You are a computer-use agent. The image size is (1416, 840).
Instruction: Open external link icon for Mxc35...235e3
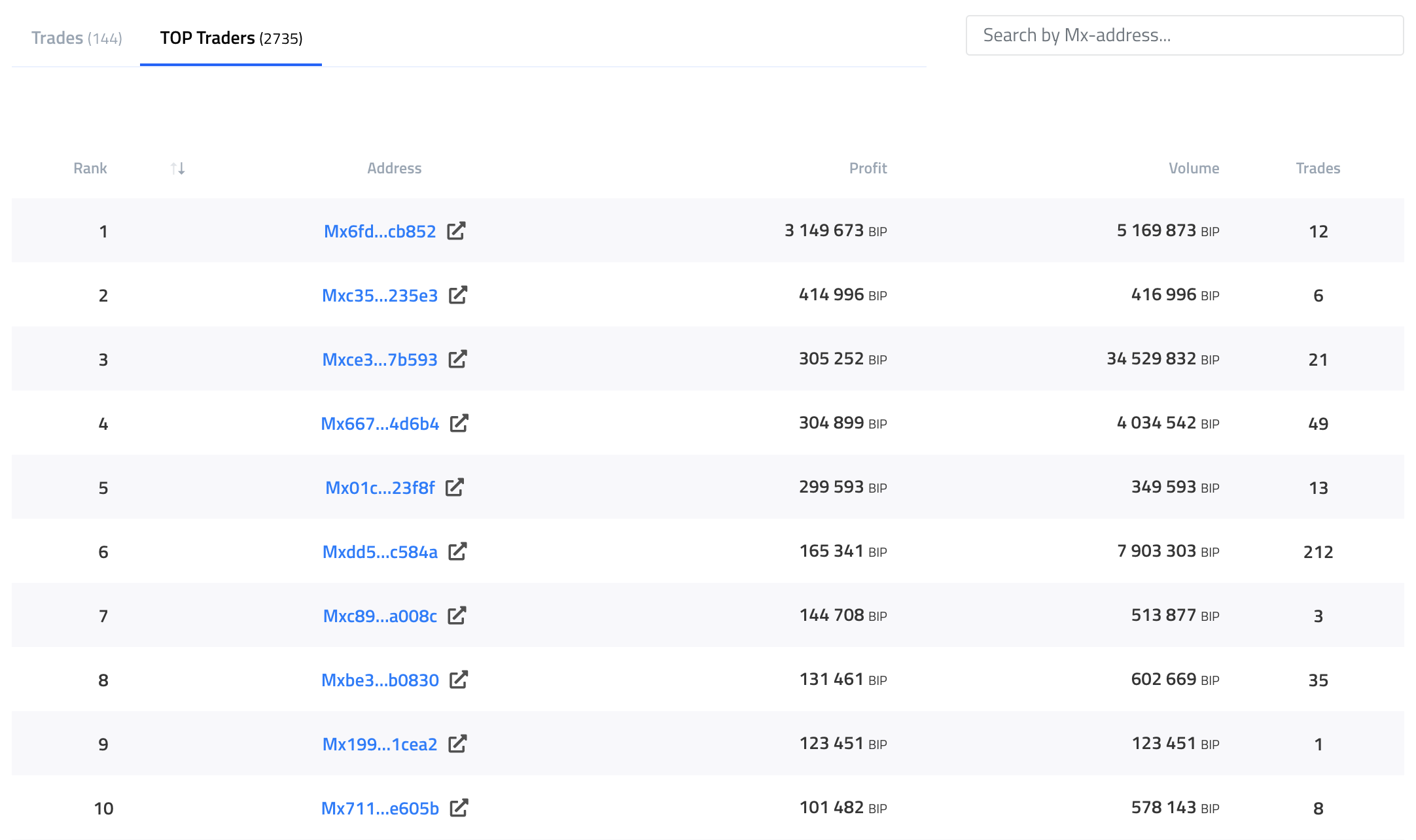coord(458,295)
